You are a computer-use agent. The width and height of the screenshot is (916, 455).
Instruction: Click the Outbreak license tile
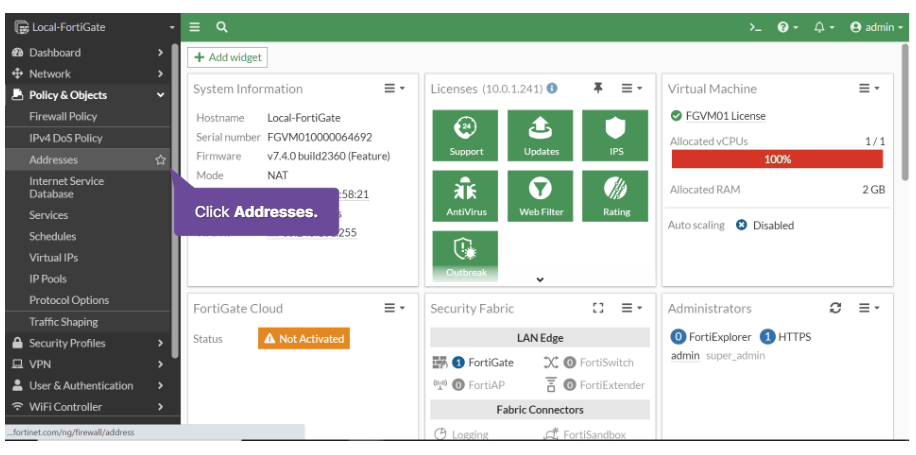pyautogui.click(x=466, y=256)
